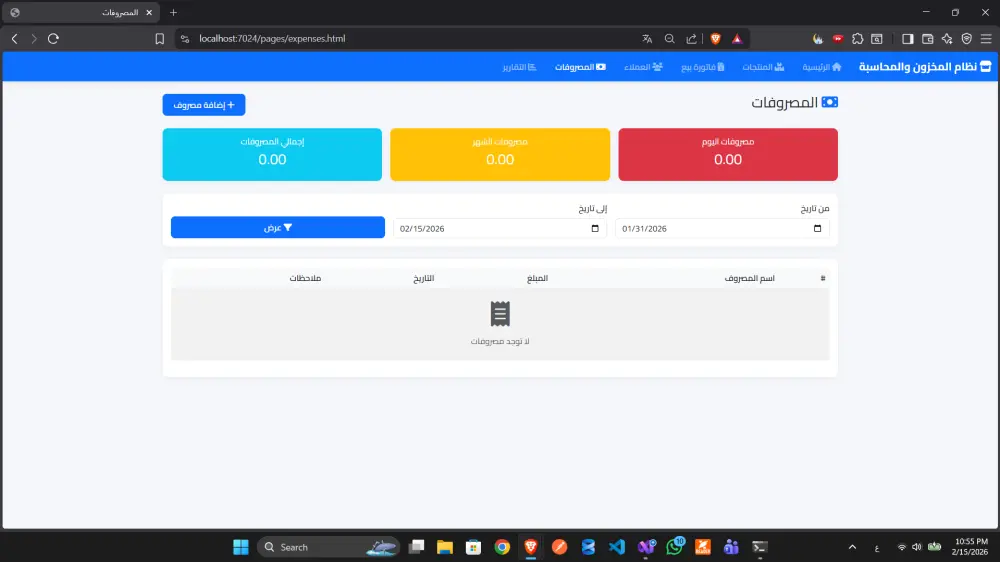Viewport: 1000px width, 562px height.
Task: Click the المبلغ column header
Action: tap(537, 278)
